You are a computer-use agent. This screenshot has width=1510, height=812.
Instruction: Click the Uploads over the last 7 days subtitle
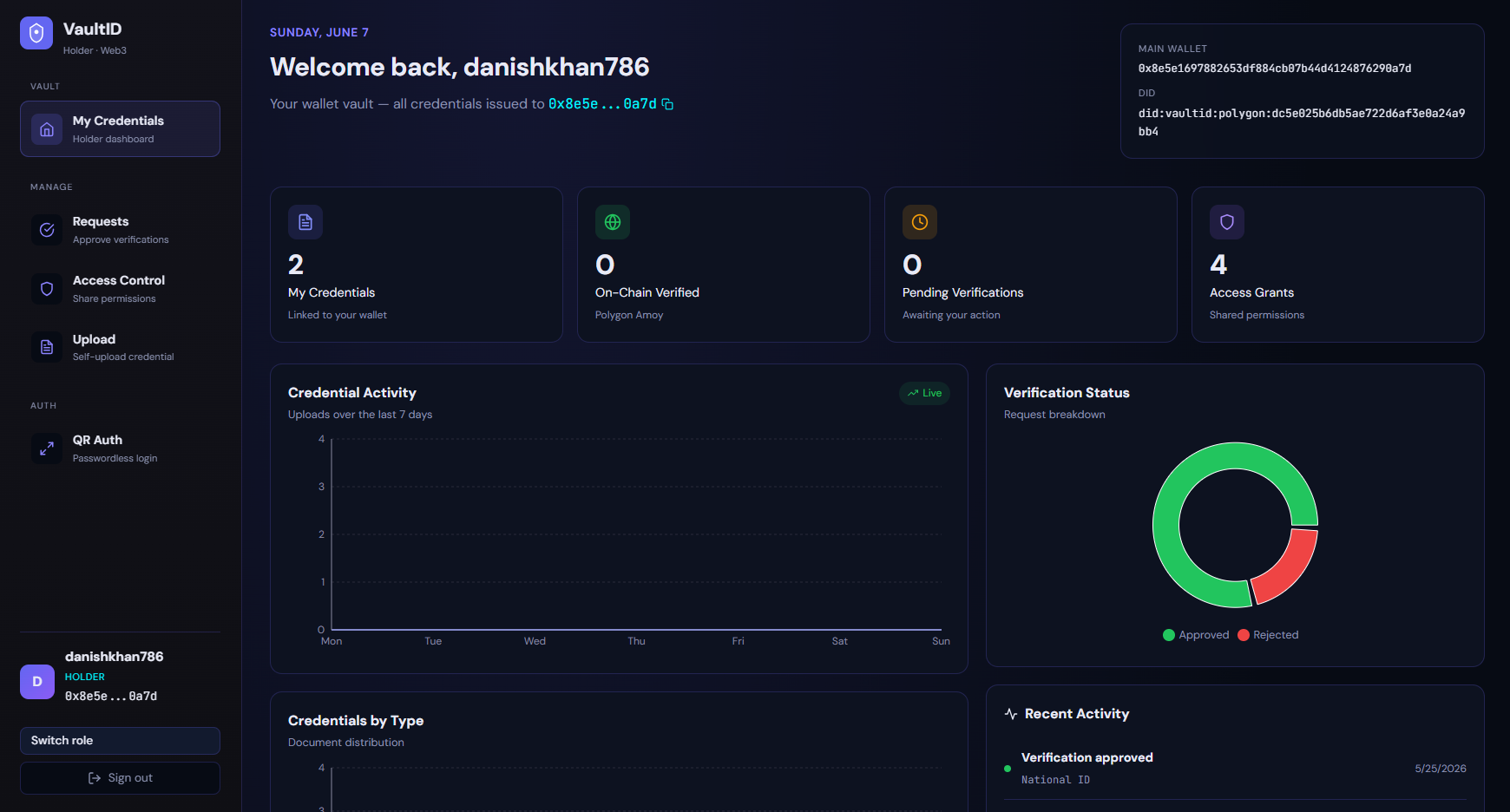pos(360,415)
